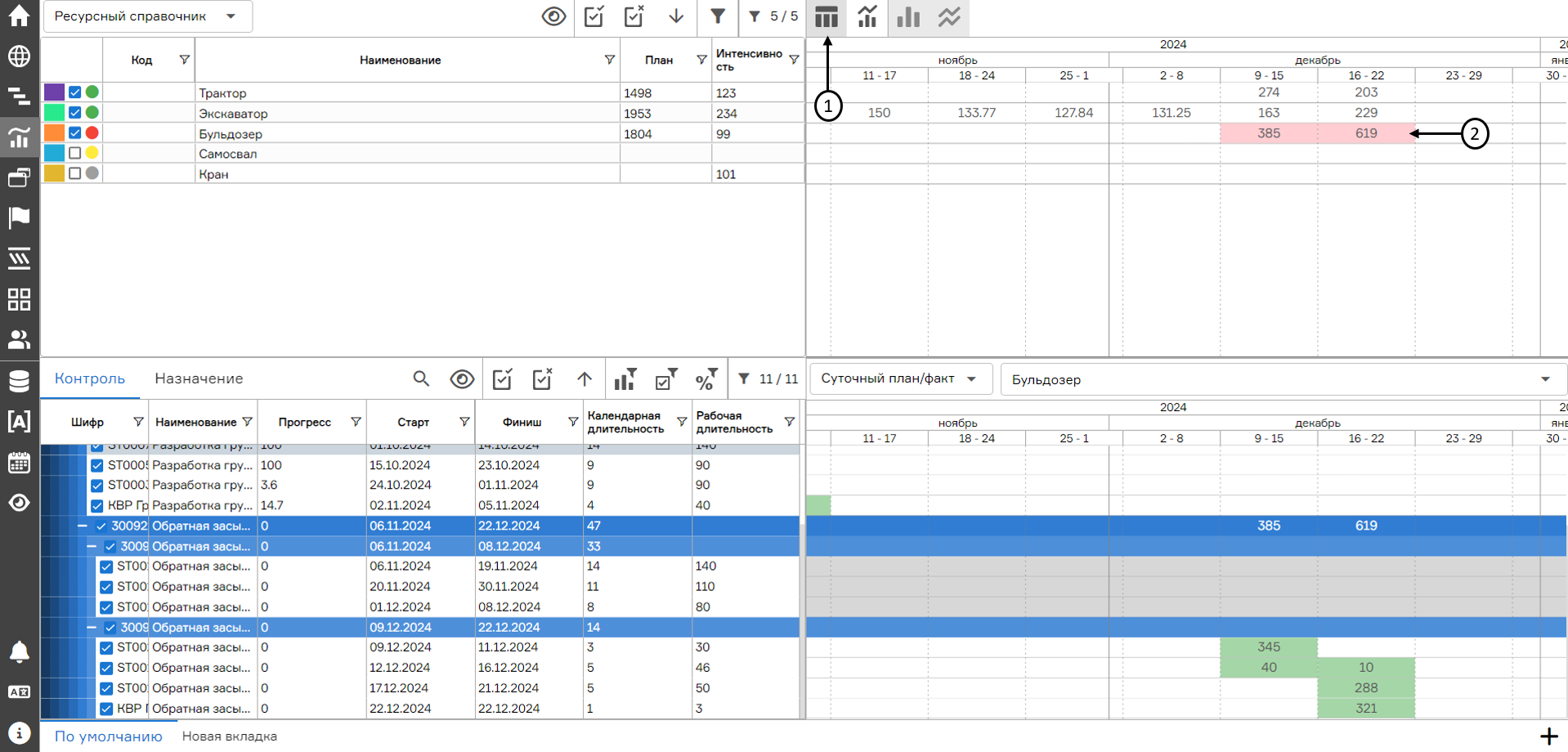Click the uncheck all icon in resource toolbar

(634, 16)
